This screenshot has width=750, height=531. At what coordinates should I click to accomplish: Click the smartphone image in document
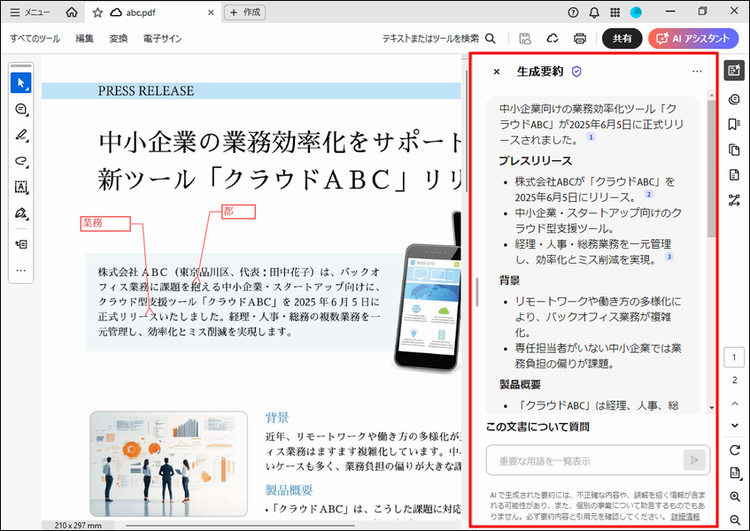pos(427,306)
